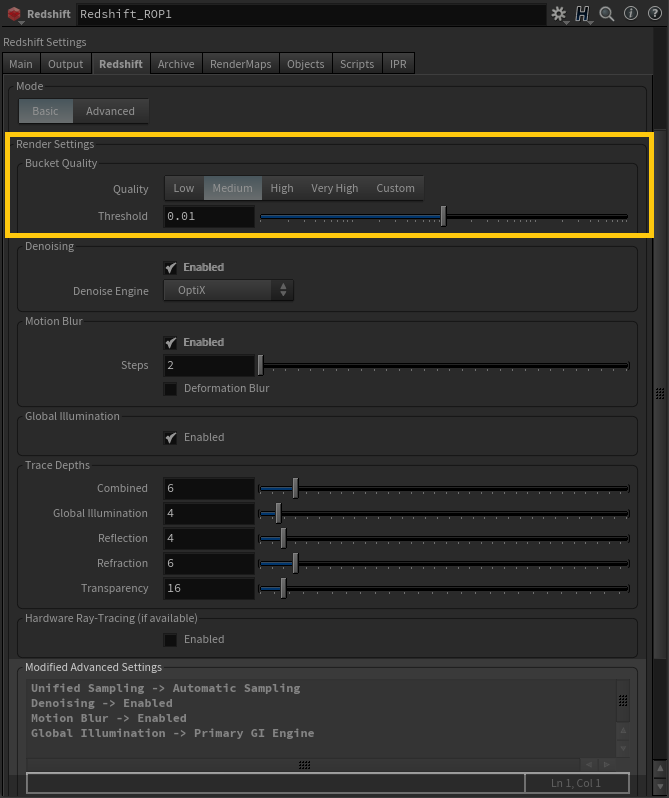Screen dimensions: 669x798
Task: Open the Denoise Engine OptiX dropdown
Action: point(228,290)
